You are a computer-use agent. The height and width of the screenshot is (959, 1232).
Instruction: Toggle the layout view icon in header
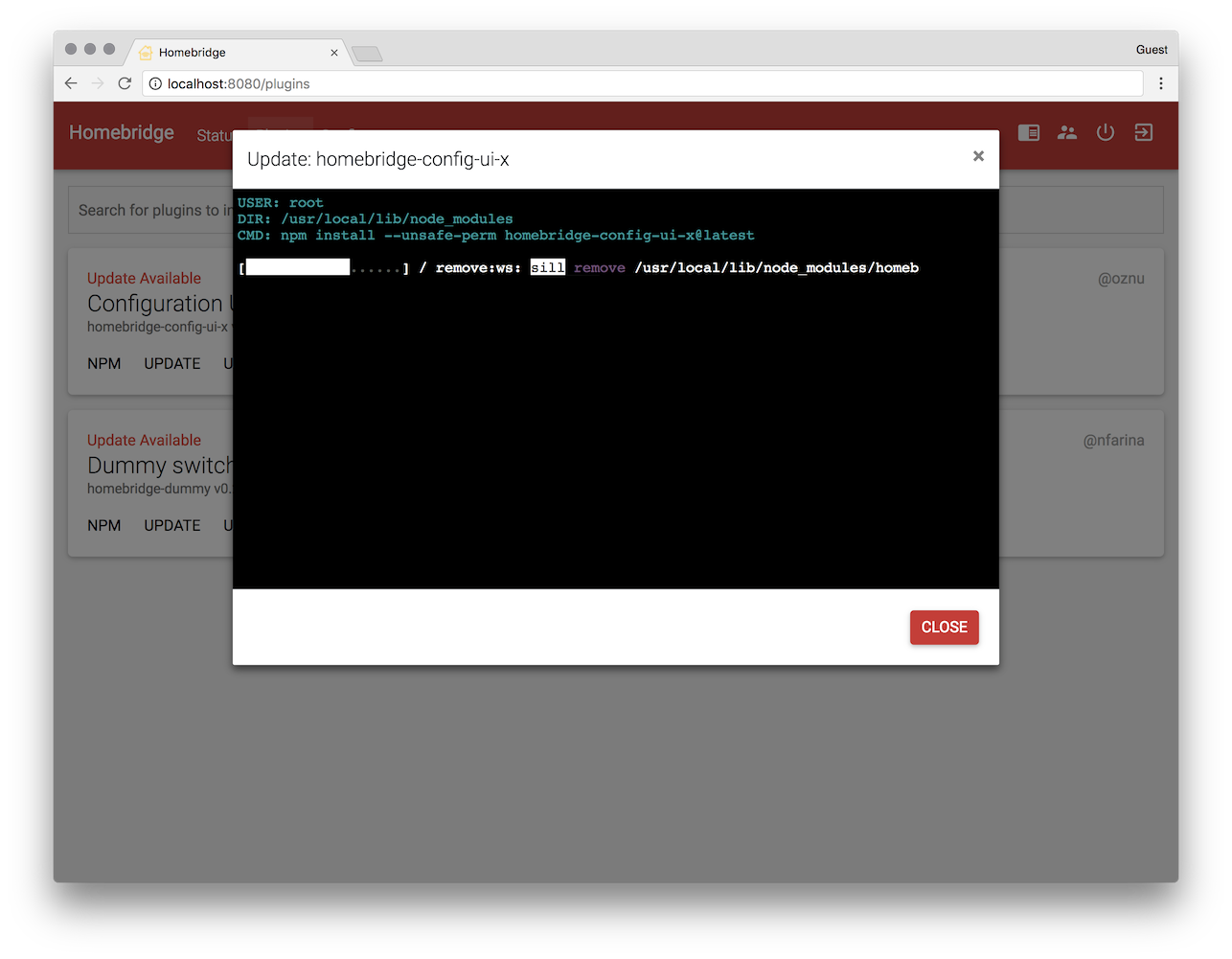(x=1029, y=132)
